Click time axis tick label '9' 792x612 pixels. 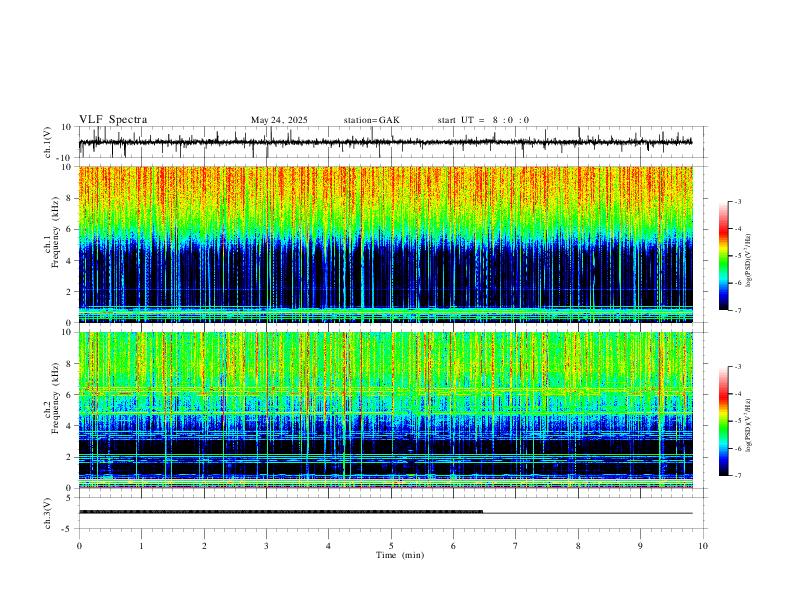coord(640,546)
